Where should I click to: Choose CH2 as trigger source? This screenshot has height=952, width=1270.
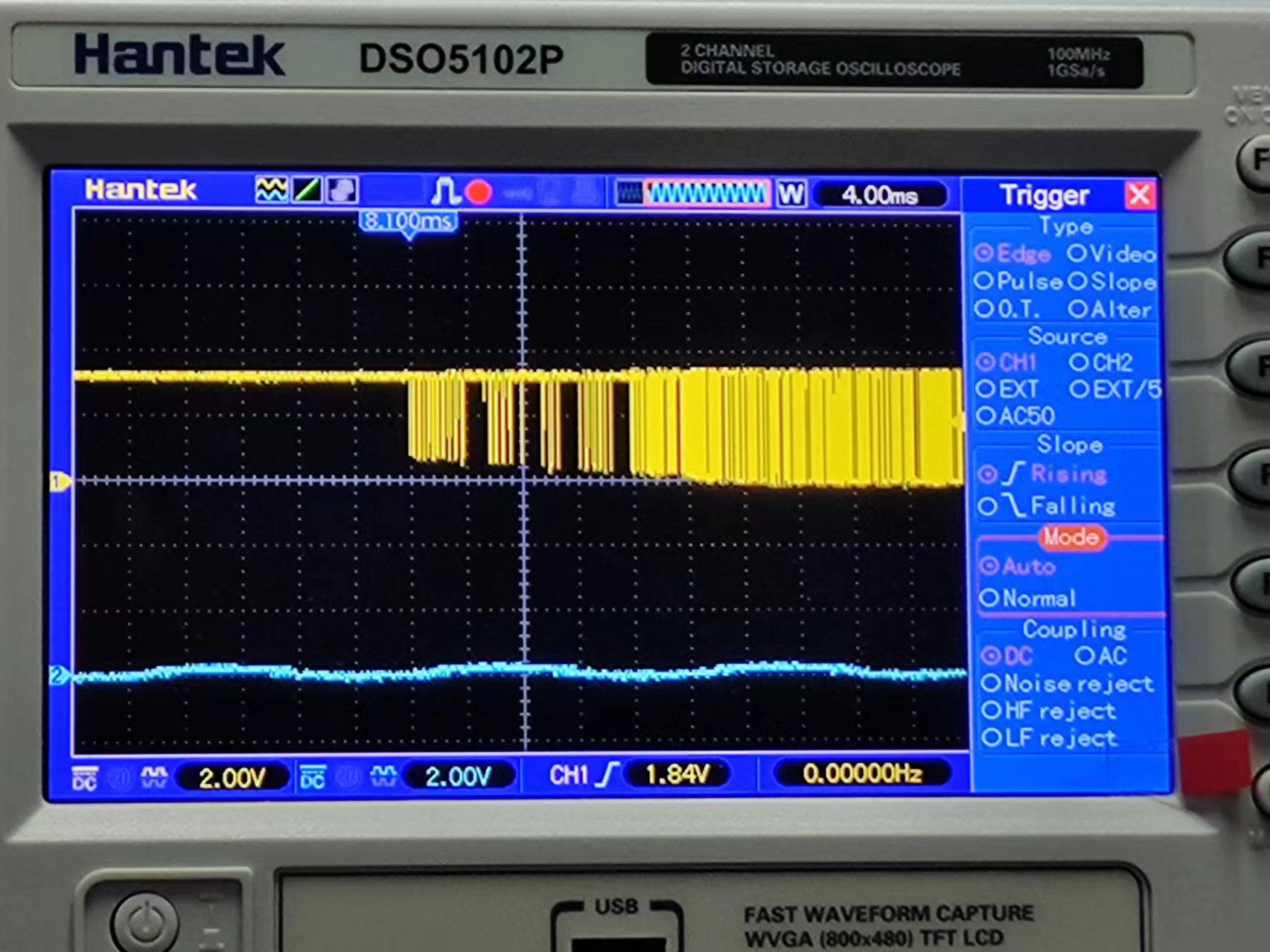click(x=1101, y=362)
